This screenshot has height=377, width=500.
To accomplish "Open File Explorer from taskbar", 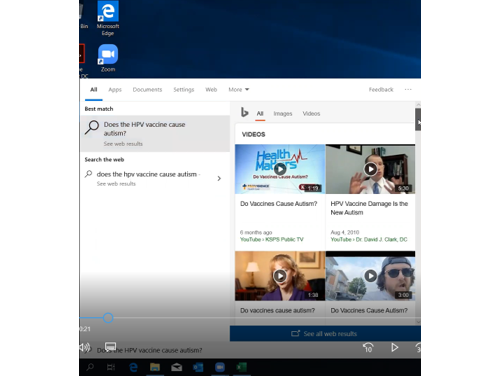I will click(155, 367).
